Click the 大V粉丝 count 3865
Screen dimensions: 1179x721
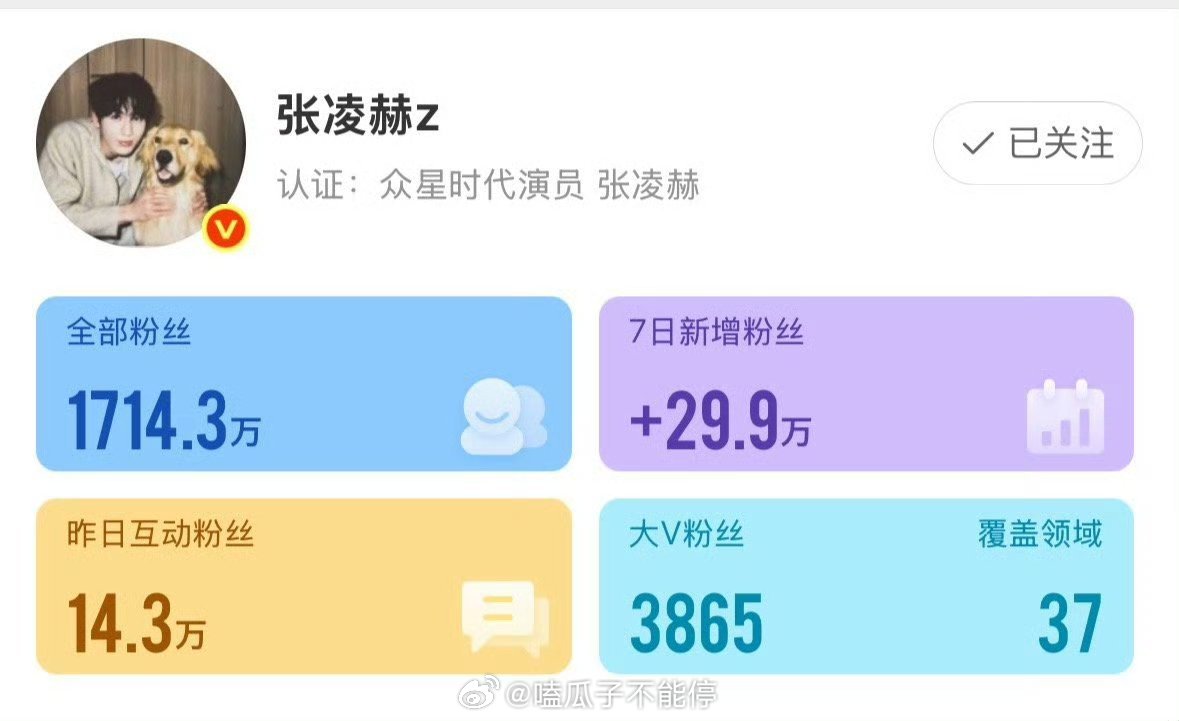(x=694, y=622)
